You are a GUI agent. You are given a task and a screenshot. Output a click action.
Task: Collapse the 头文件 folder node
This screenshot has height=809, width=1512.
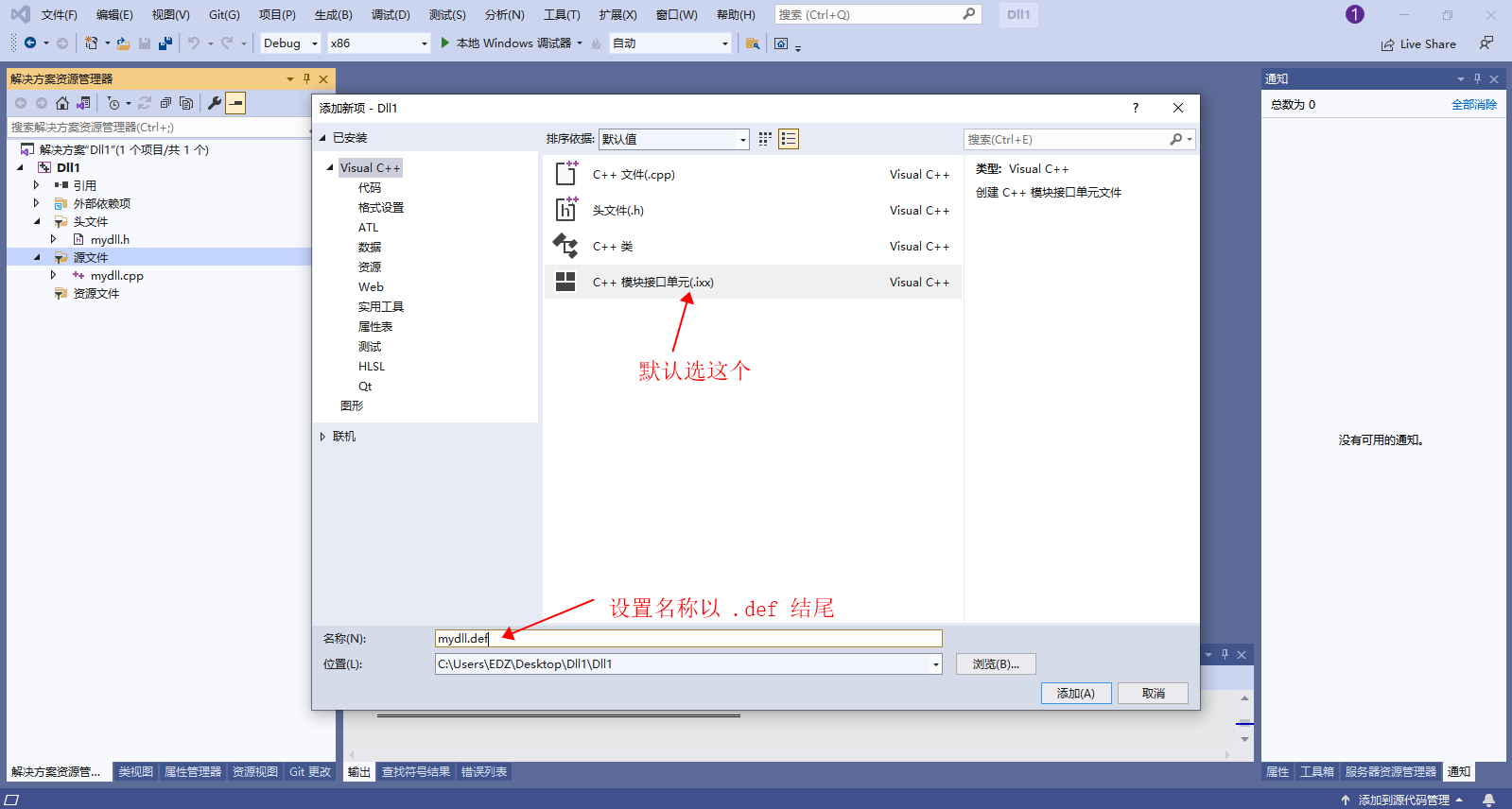click(x=37, y=221)
